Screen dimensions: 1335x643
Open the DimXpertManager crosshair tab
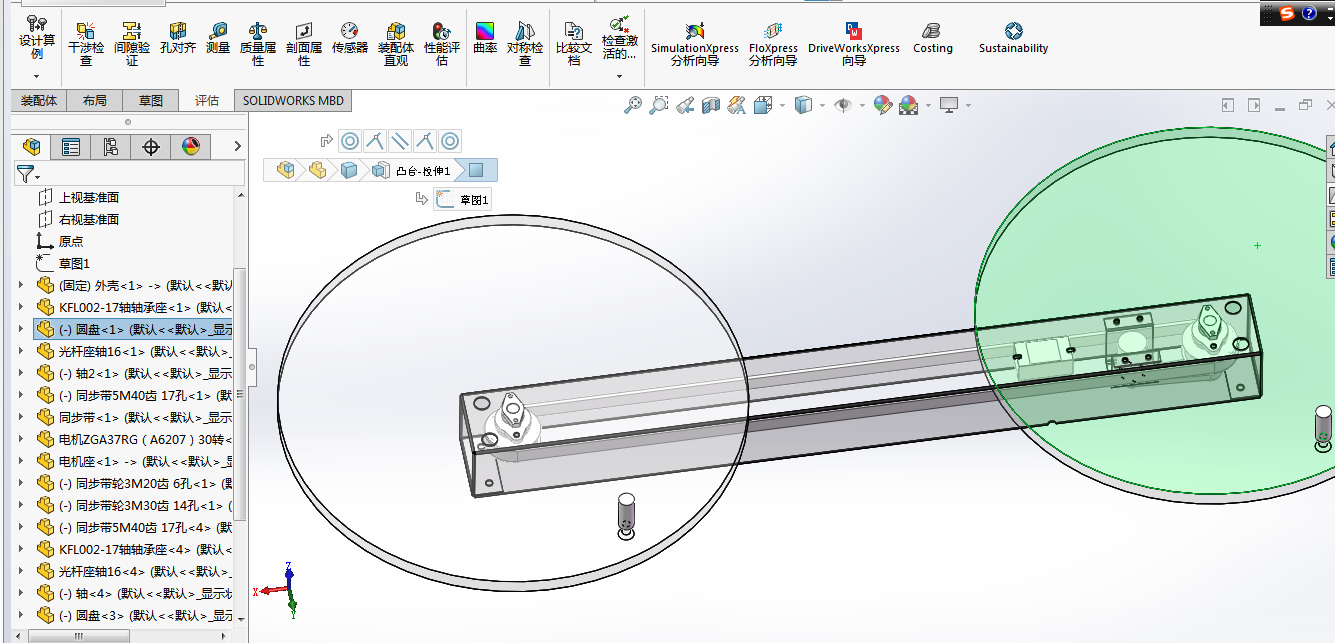[151, 147]
